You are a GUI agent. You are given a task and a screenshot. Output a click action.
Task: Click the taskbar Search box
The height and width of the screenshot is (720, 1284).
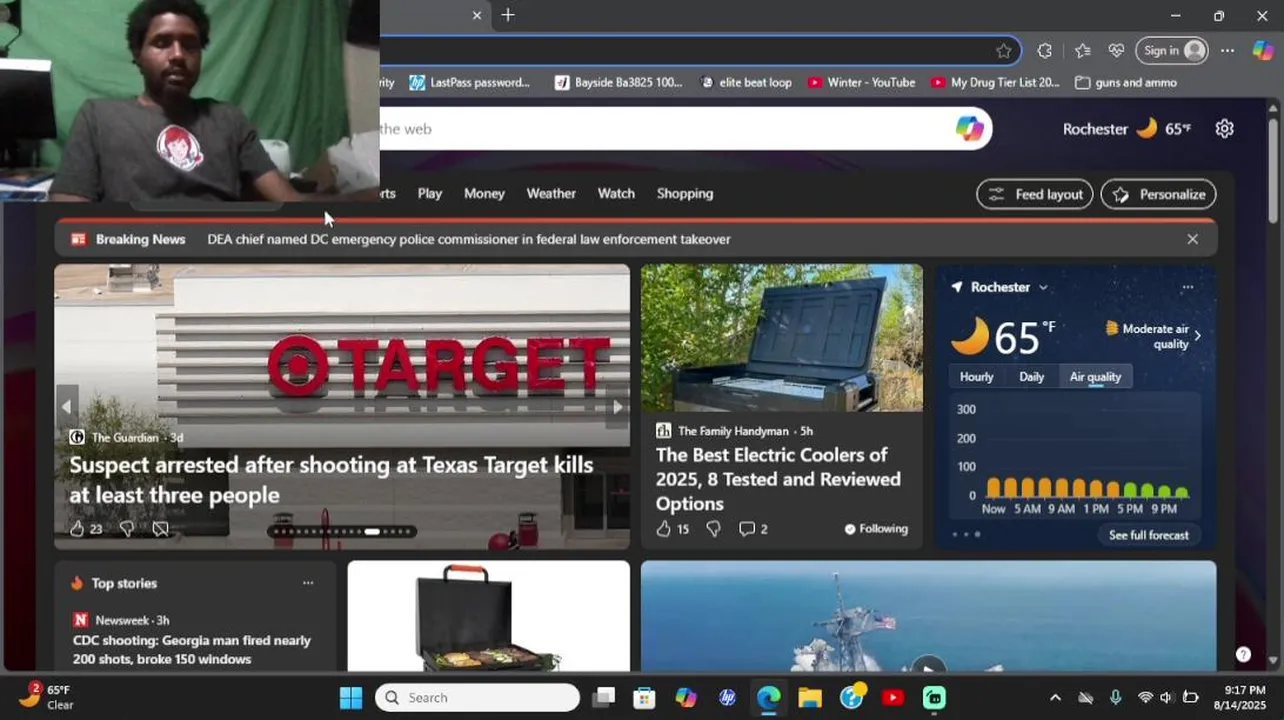coord(477,698)
